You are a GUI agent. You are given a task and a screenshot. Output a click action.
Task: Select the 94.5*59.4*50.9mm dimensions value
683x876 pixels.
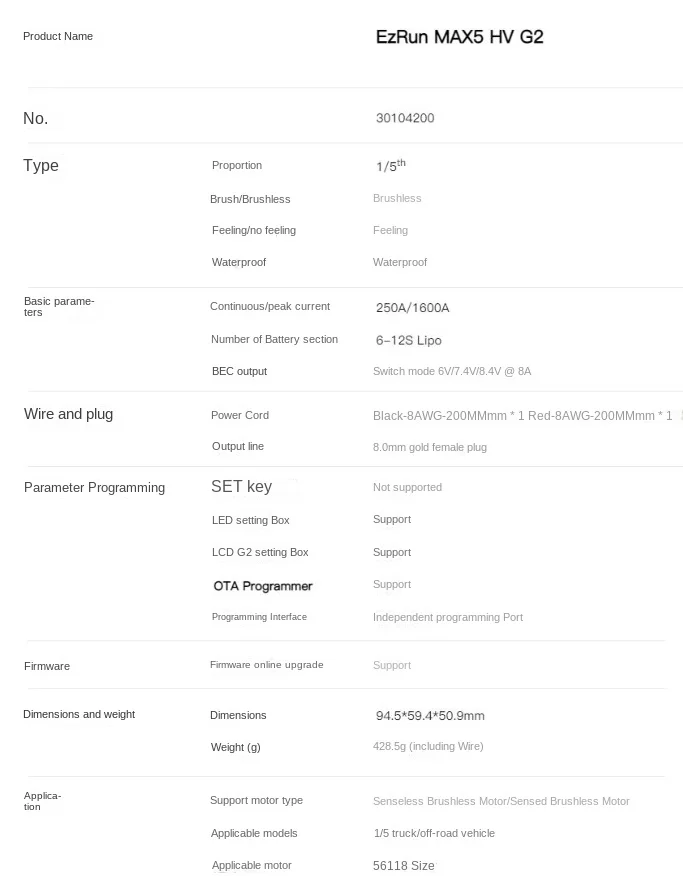[430, 716]
